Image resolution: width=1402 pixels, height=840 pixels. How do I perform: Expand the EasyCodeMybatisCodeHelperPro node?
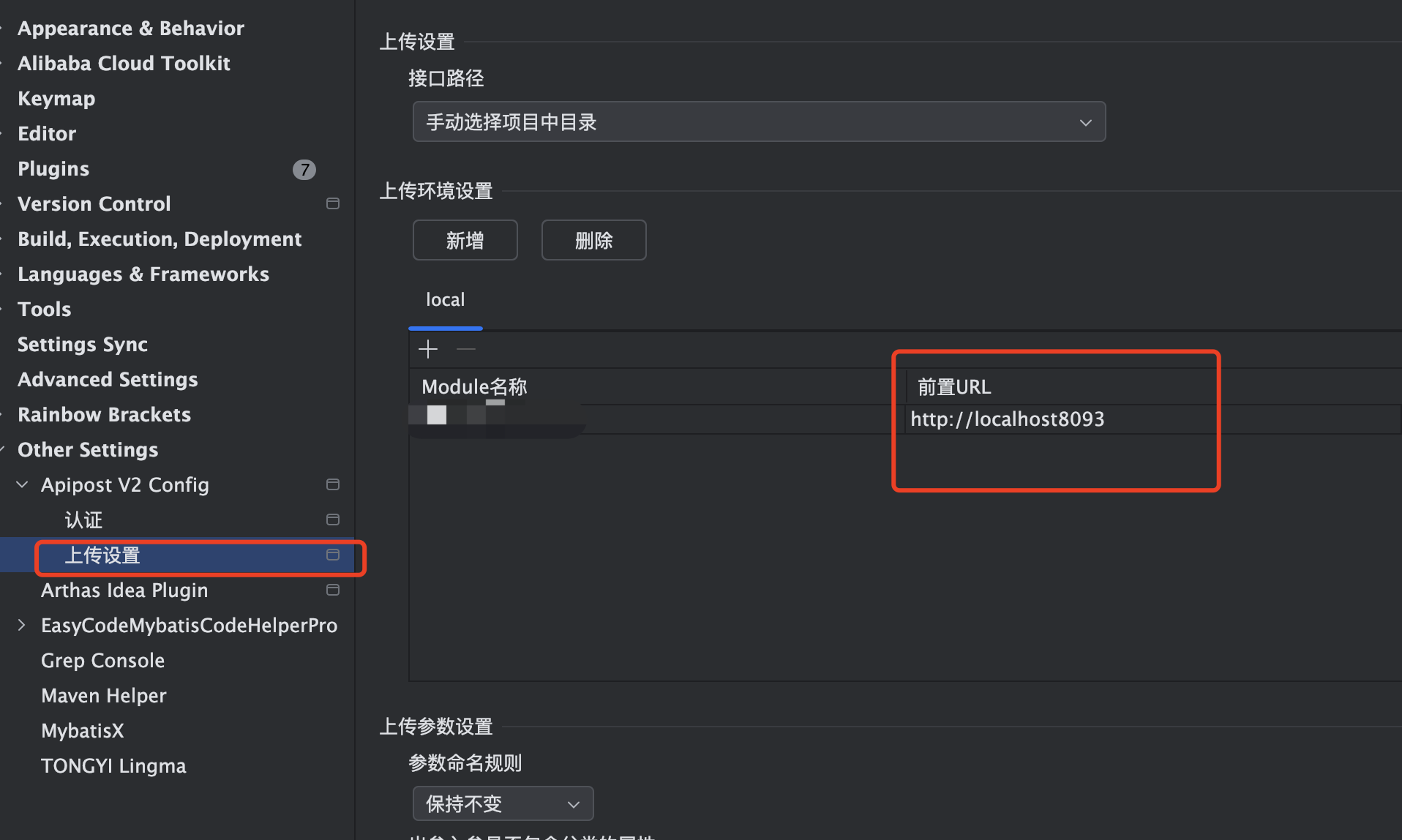[x=22, y=625]
